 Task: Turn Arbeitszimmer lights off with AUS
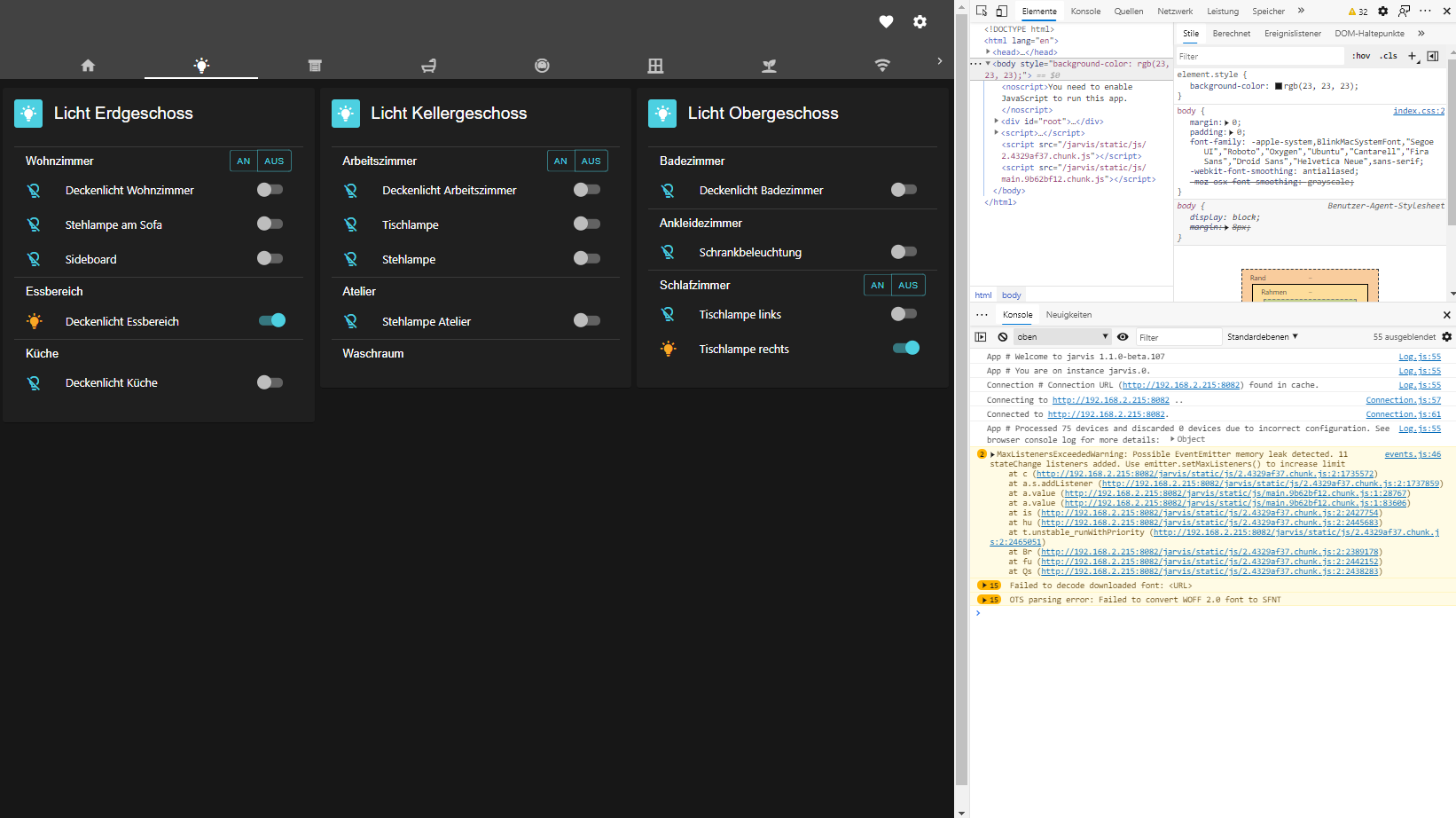click(x=591, y=161)
